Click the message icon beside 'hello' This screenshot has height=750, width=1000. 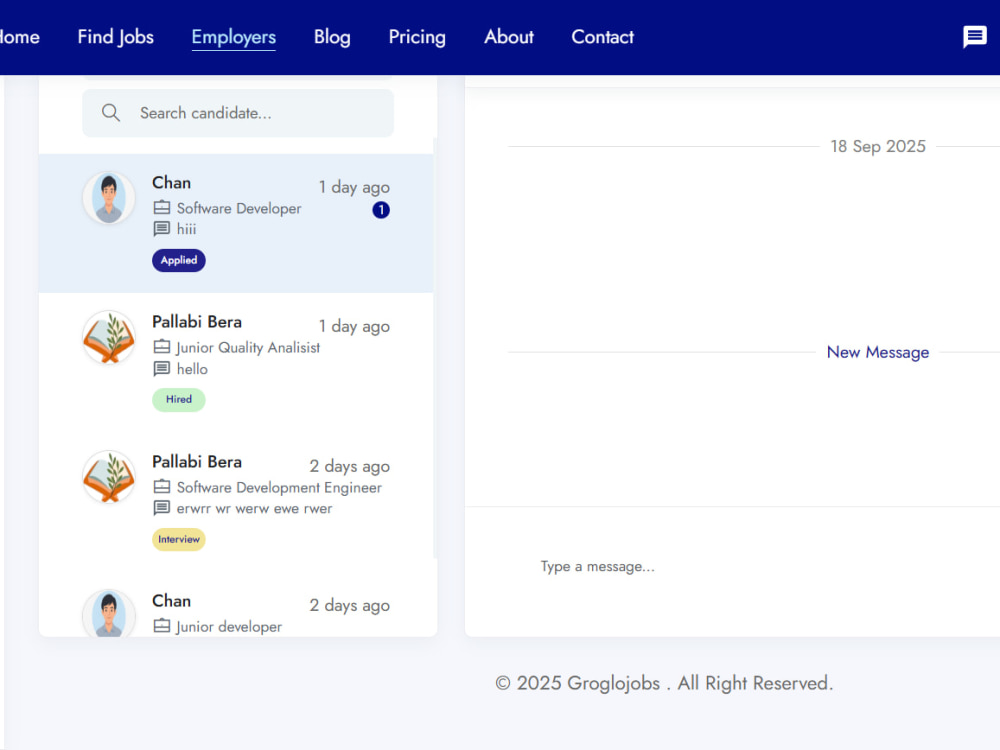point(162,369)
